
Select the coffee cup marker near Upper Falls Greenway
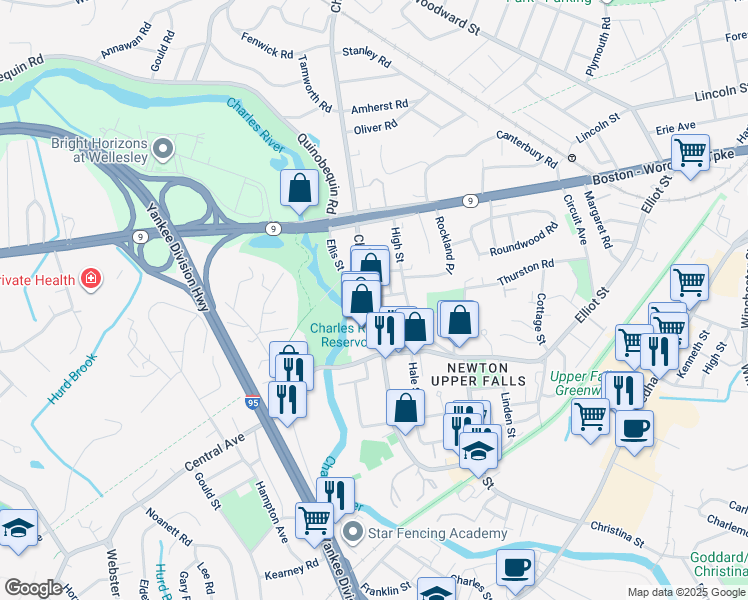(634, 430)
